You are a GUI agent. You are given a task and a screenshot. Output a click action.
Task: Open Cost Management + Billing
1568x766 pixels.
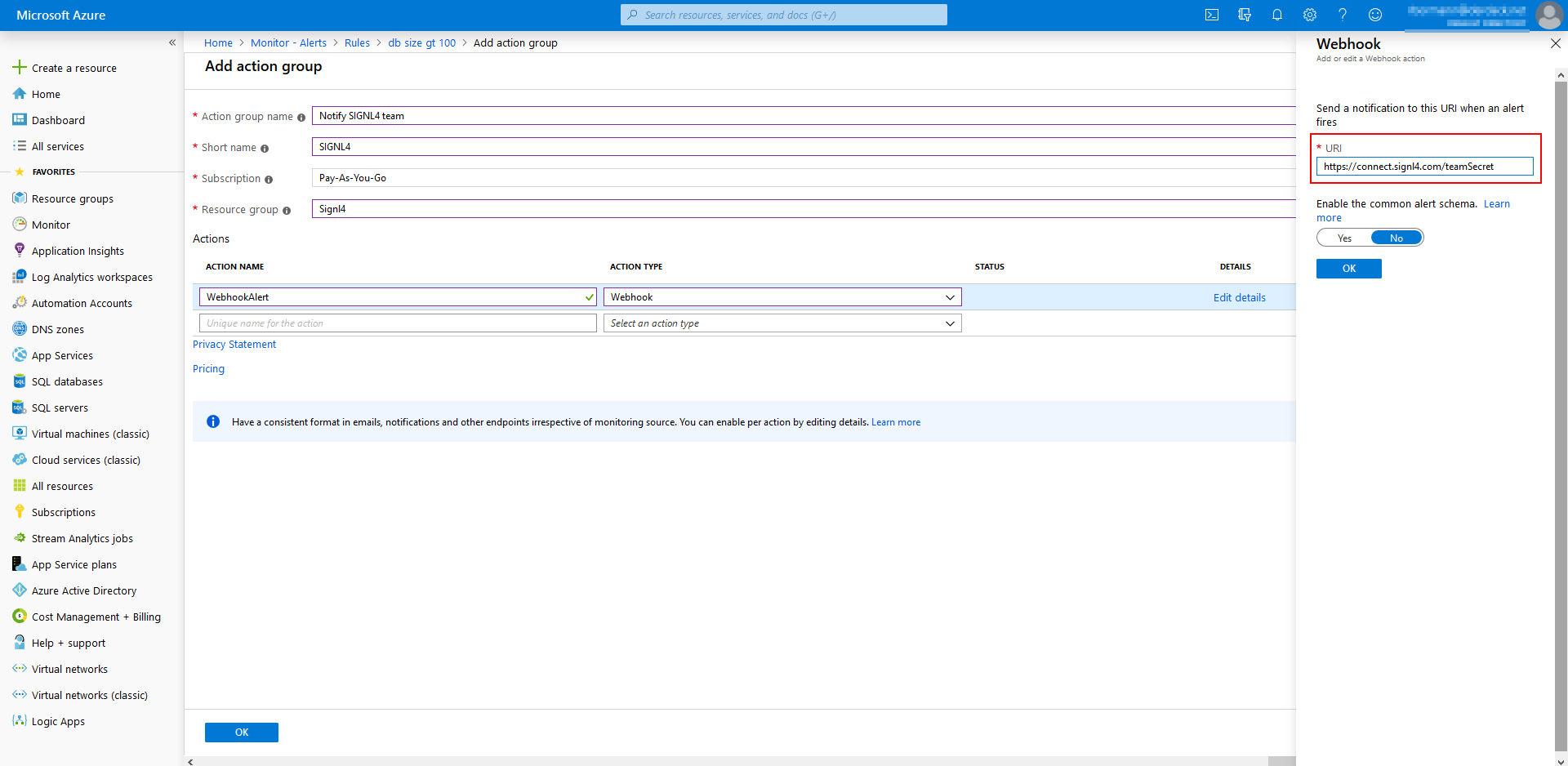96,617
